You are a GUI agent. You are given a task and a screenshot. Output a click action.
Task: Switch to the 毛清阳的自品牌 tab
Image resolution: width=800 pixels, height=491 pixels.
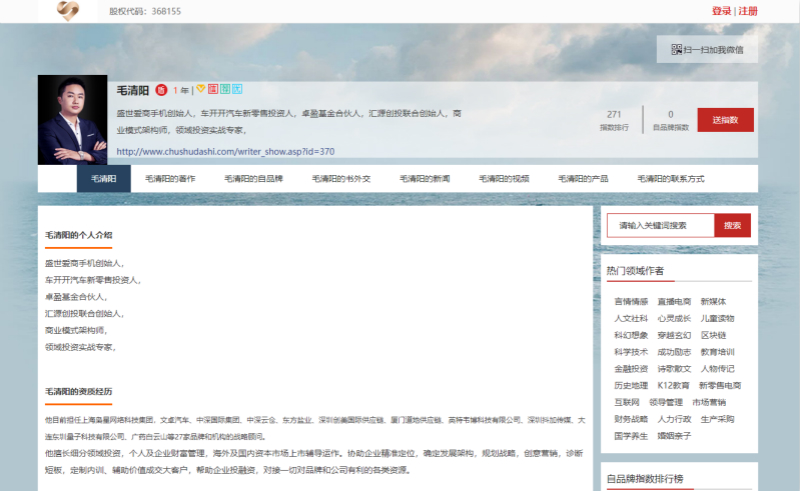point(253,179)
